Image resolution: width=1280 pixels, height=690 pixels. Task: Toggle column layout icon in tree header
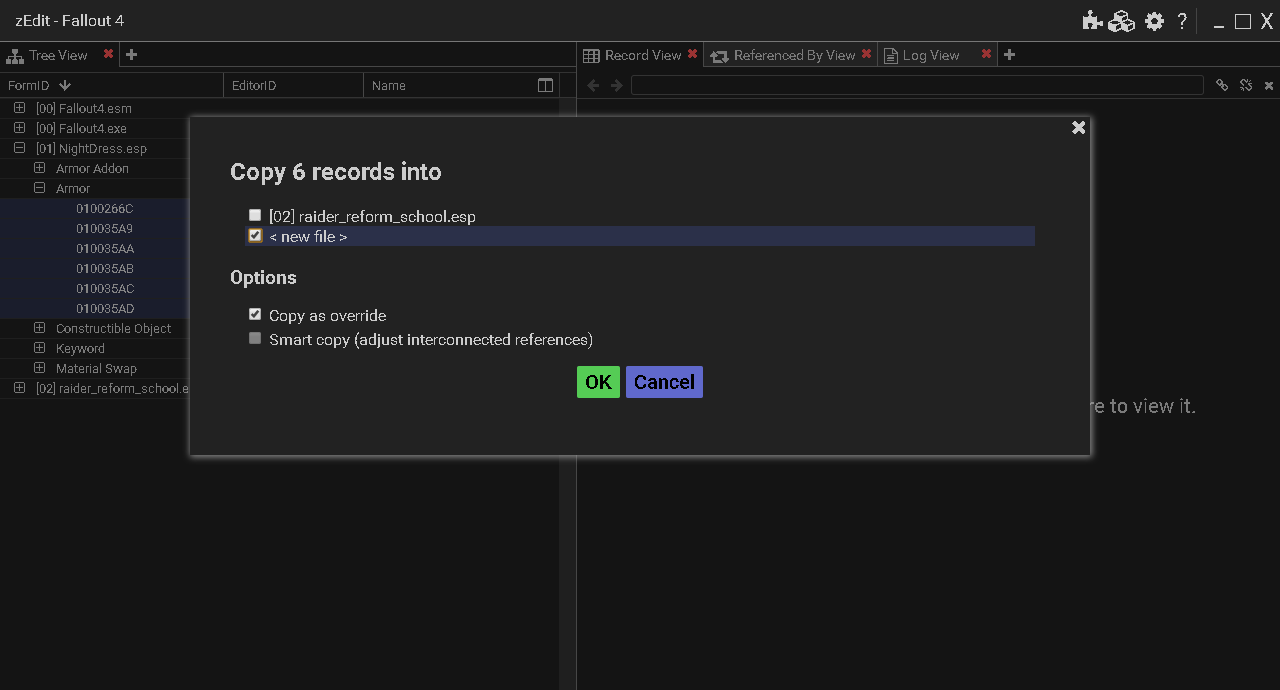coord(545,85)
